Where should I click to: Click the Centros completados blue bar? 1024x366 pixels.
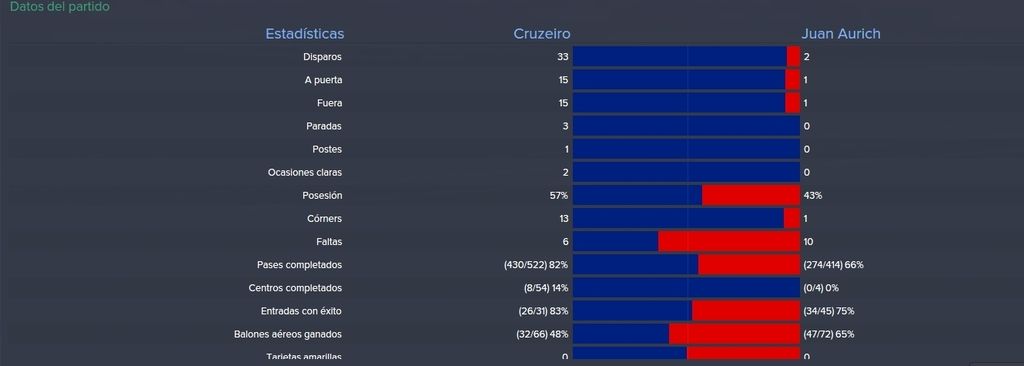(686, 288)
